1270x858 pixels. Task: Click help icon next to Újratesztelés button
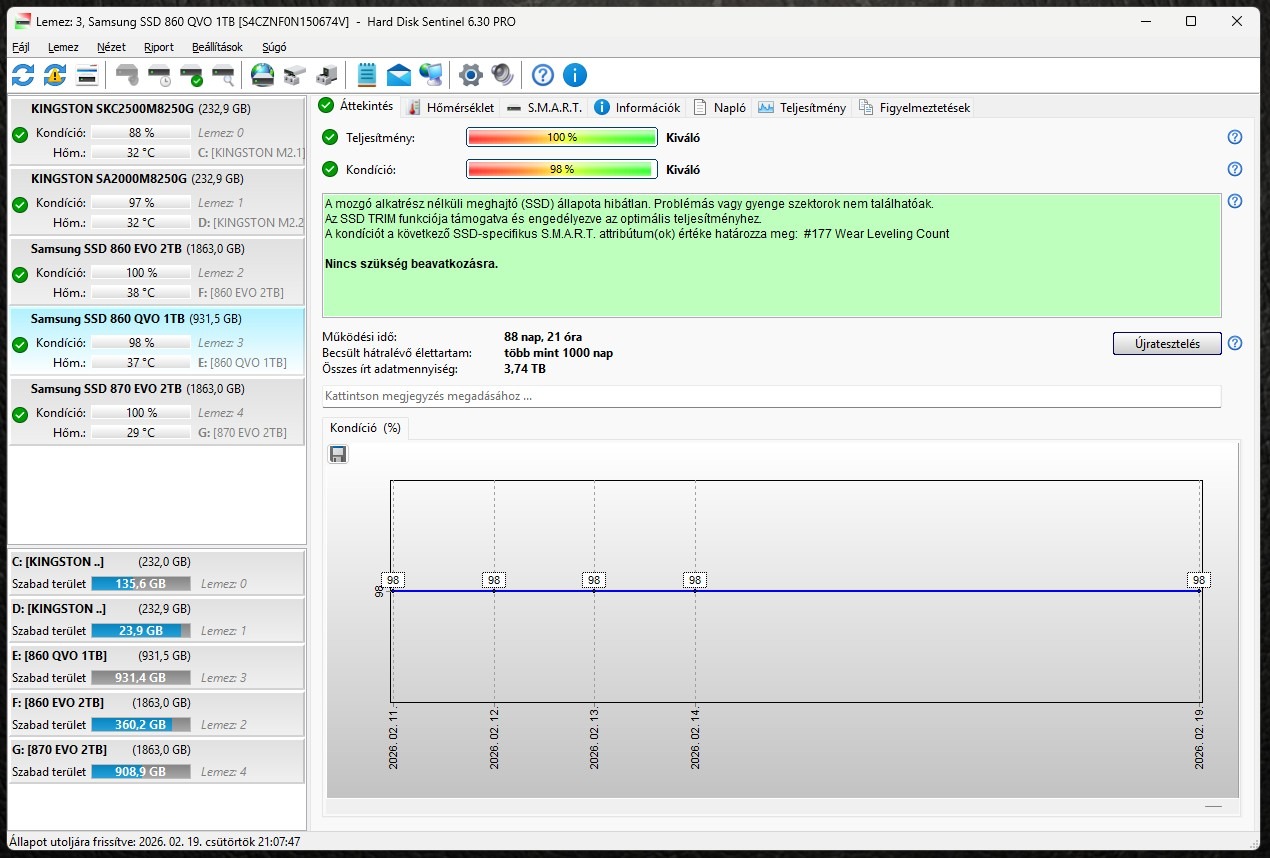(x=1235, y=343)
